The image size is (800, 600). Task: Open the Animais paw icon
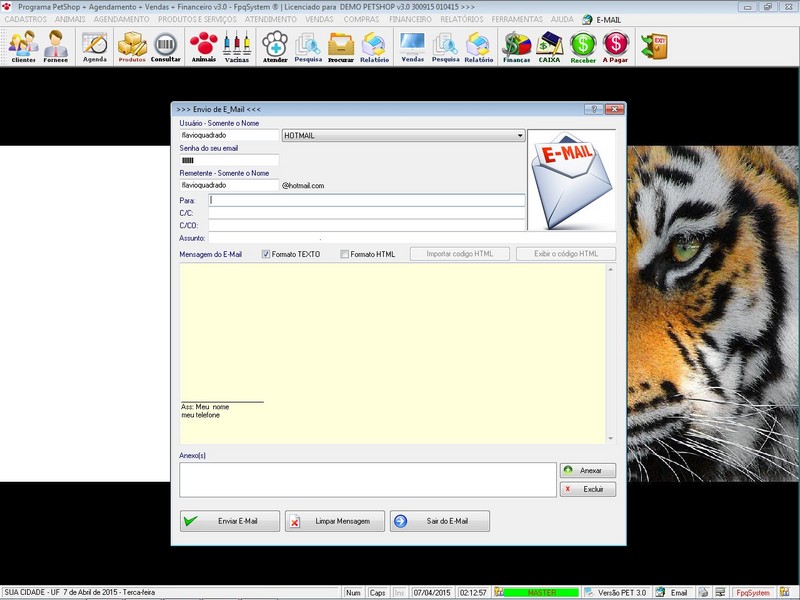(204, 46)
